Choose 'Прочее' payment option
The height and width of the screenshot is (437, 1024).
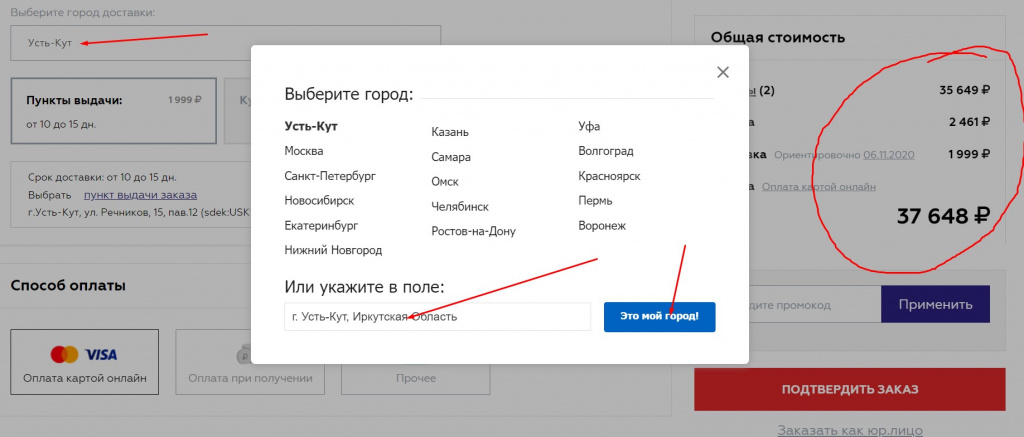[x=415, y=362]
